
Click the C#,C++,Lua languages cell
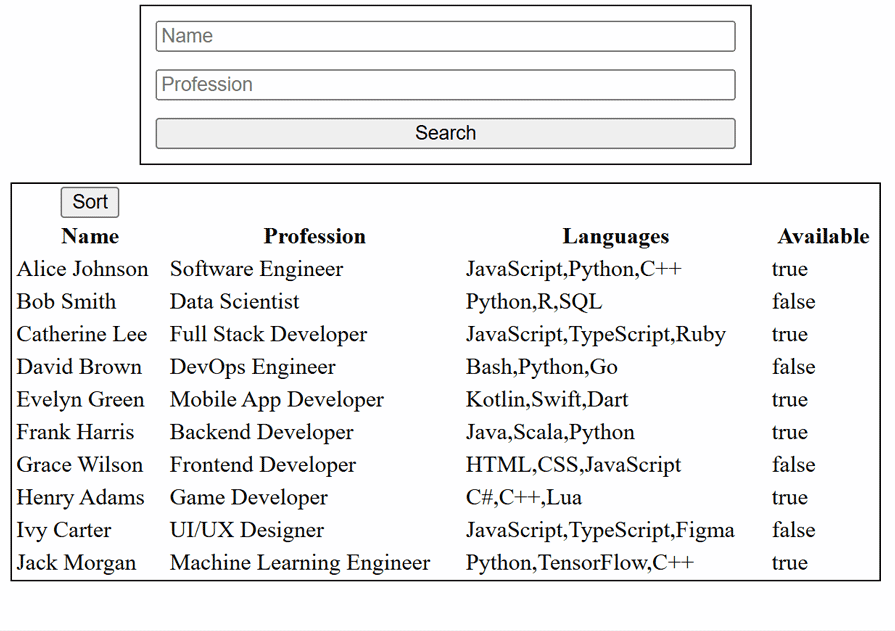click(x=524, y=497)
